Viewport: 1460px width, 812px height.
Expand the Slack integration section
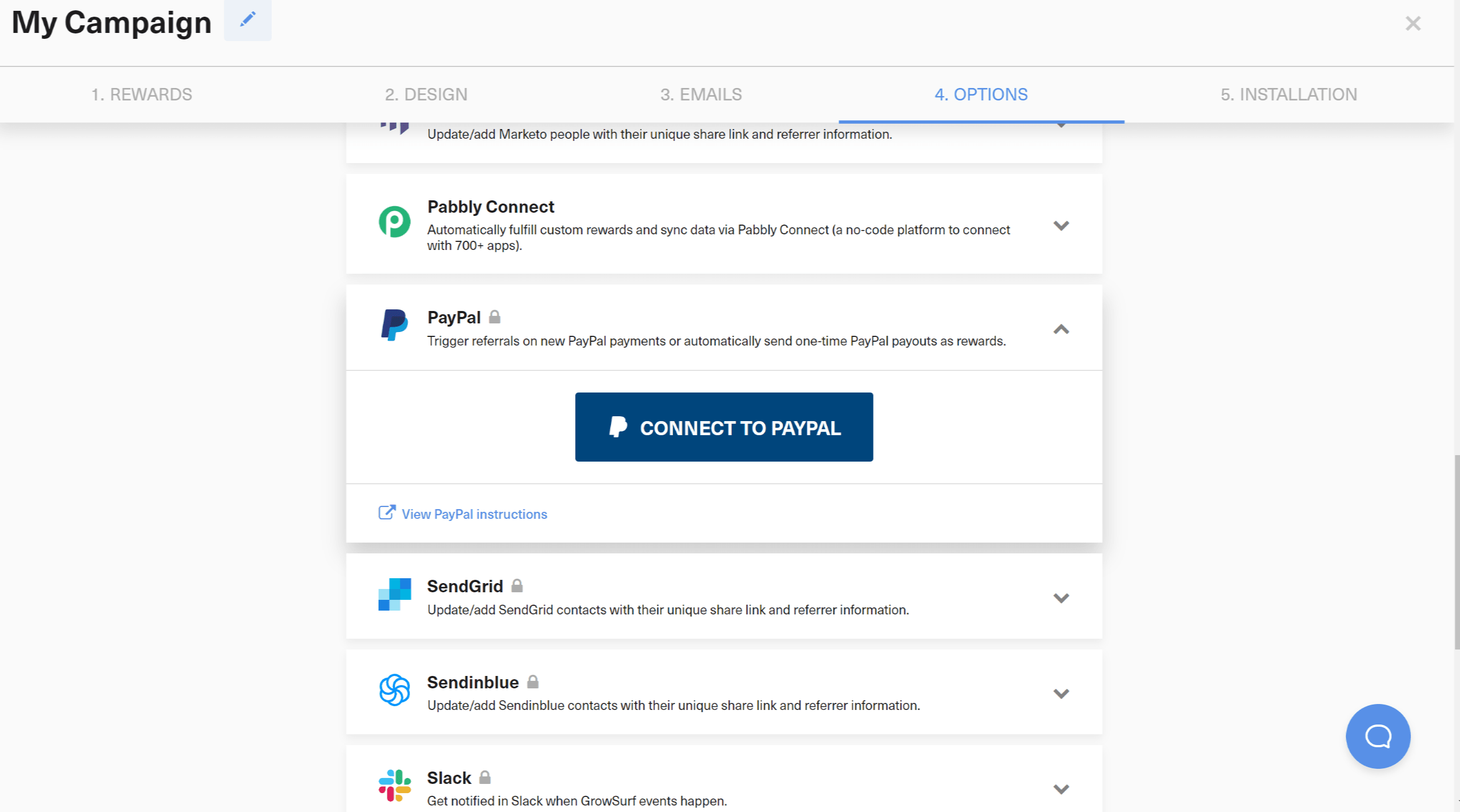1061,788
